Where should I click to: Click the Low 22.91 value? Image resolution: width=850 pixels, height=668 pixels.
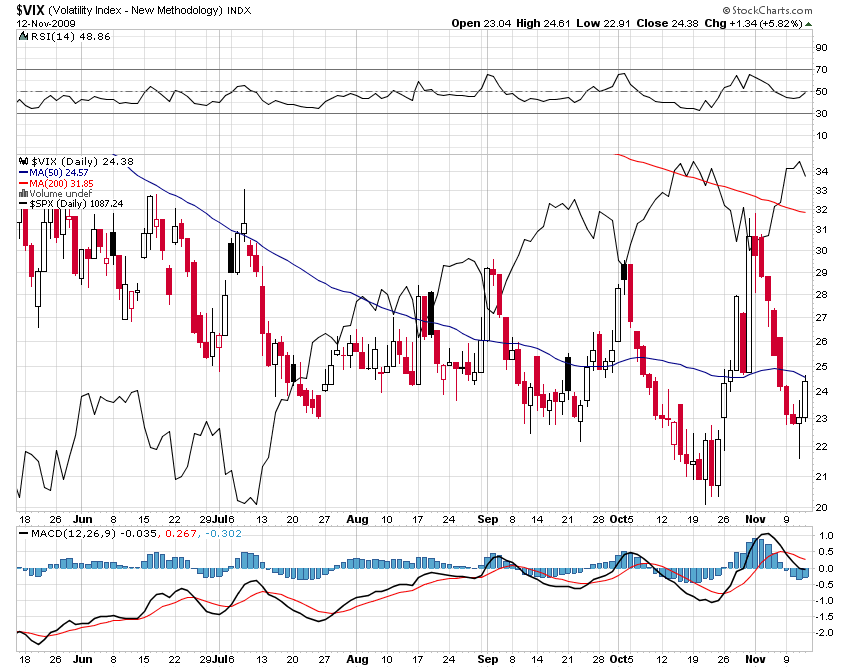click(603, 24)
